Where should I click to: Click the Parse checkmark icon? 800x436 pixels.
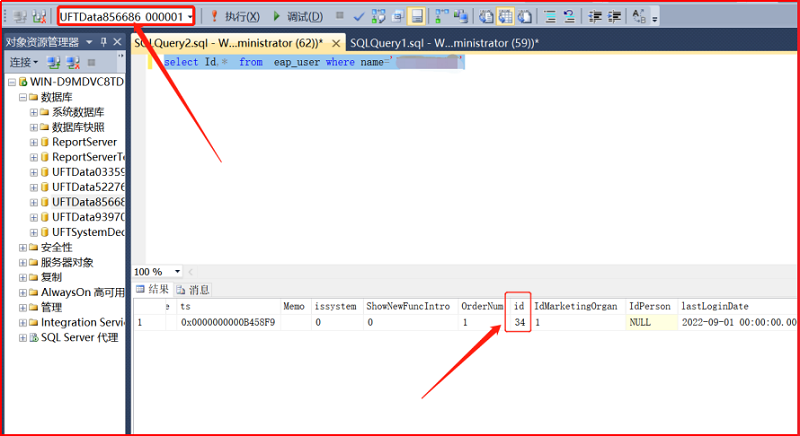359,17
